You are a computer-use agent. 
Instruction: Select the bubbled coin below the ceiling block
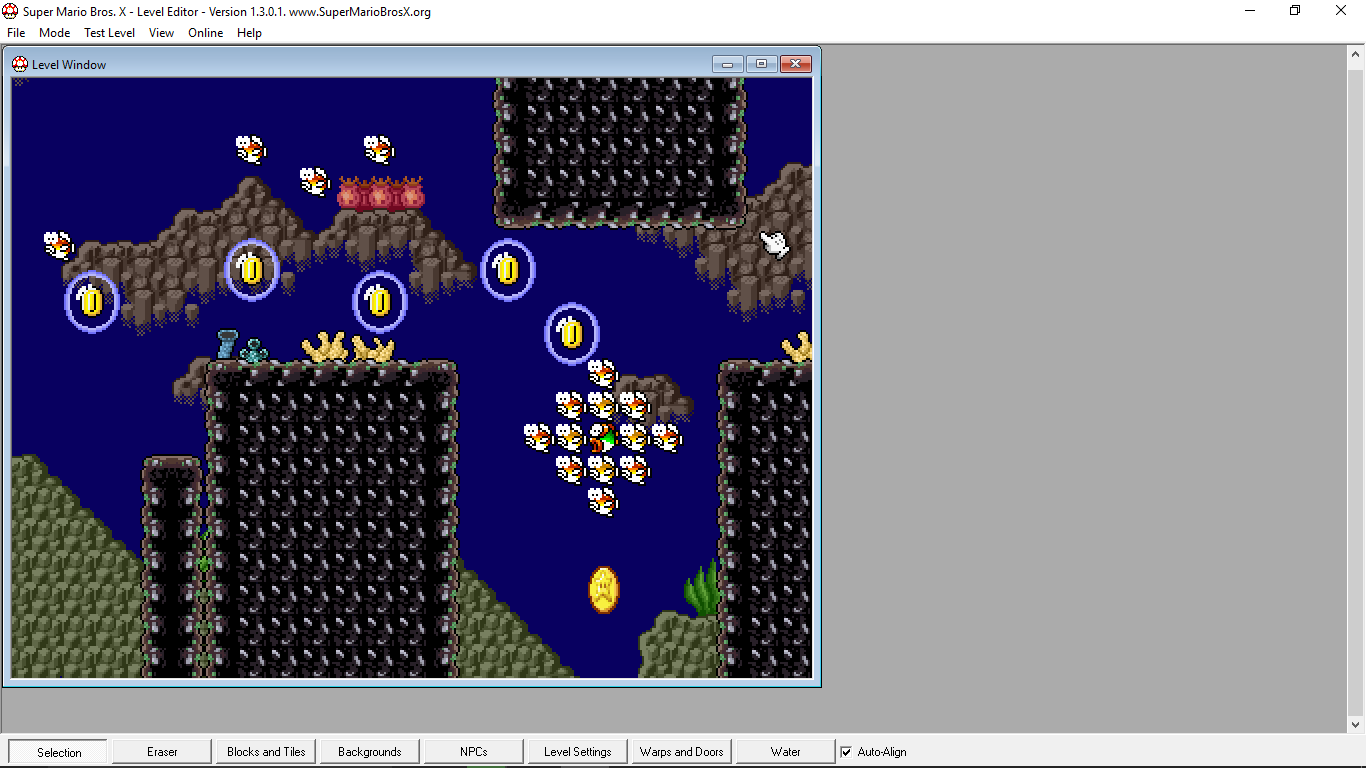[x=508, y=269]
